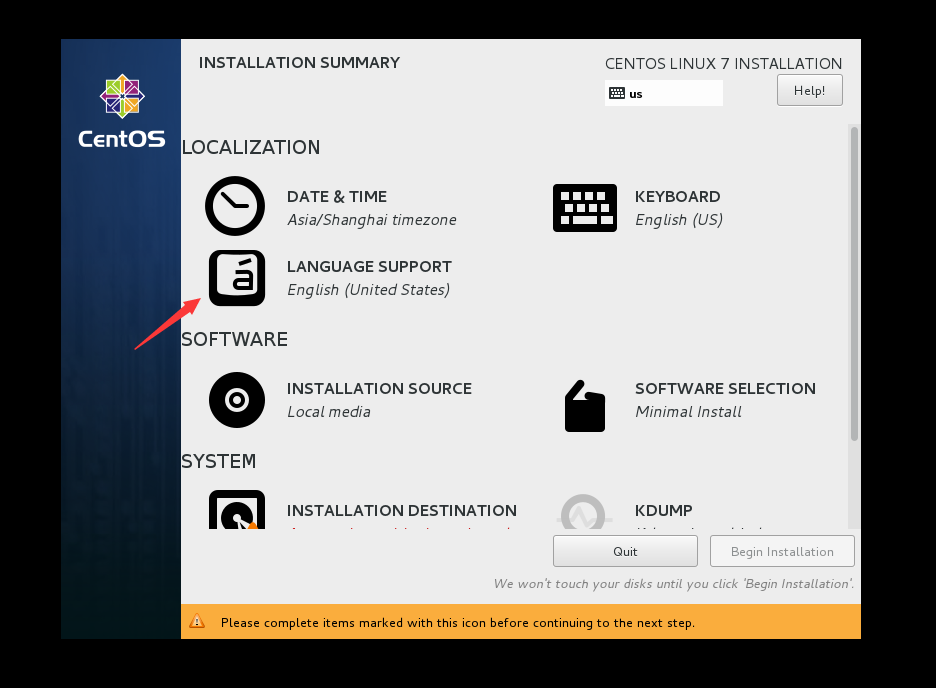
Task: Click the Keyboard layout icon
Action: click(x=584, y=208)
